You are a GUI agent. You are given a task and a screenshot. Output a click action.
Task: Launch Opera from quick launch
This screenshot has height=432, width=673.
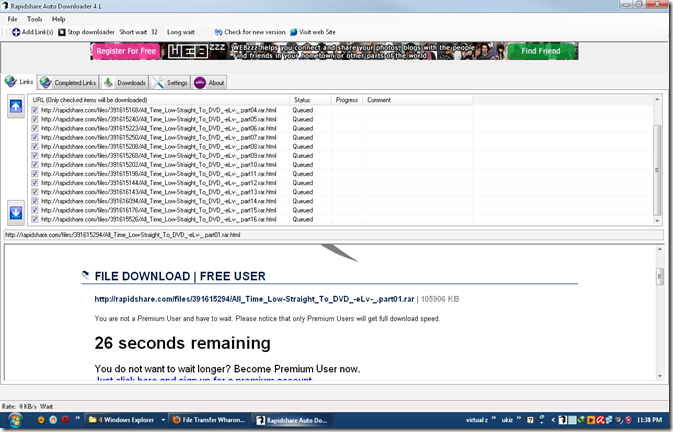click(65, 420)
